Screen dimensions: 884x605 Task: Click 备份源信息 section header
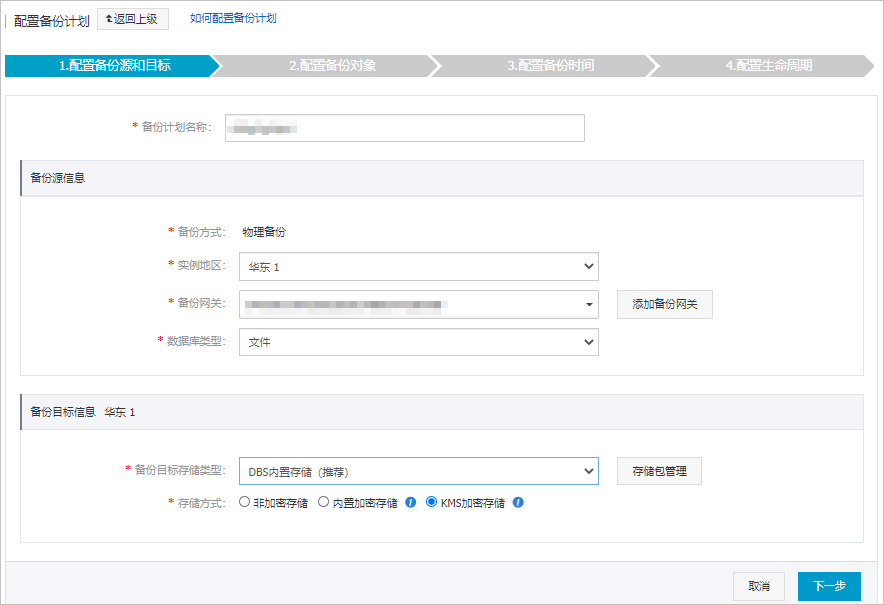pos(442,178)
